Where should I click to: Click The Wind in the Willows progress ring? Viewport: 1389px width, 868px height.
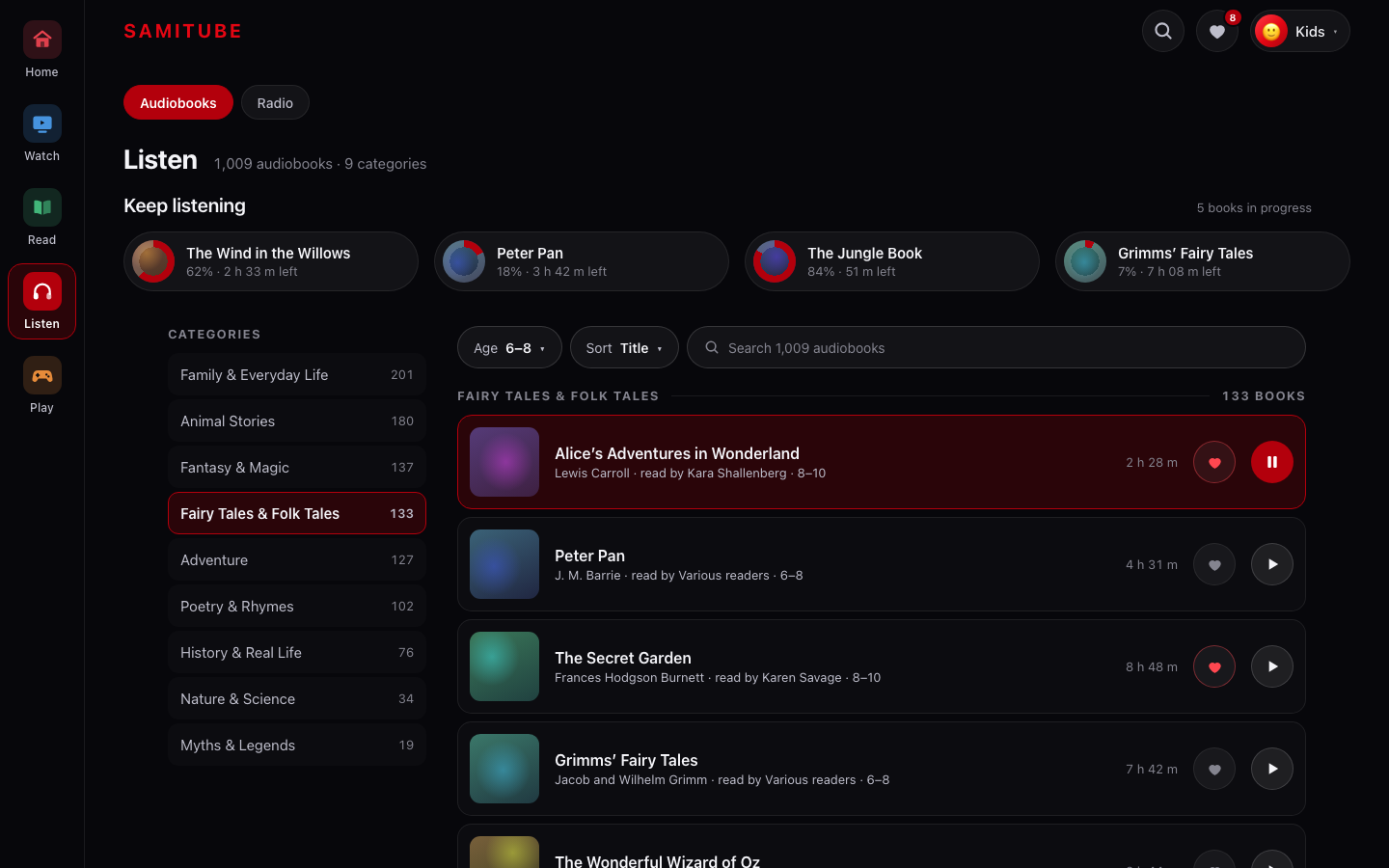pos(153,261)
